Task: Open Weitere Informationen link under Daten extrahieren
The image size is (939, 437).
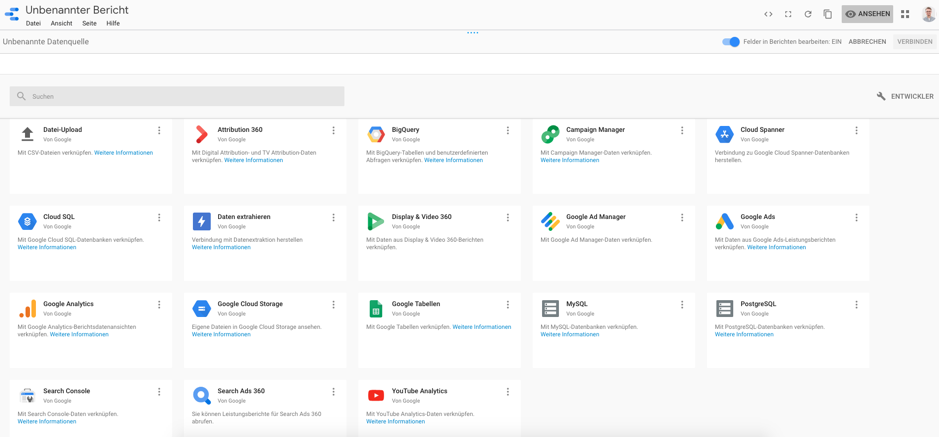Action: (x=221, y=247)
